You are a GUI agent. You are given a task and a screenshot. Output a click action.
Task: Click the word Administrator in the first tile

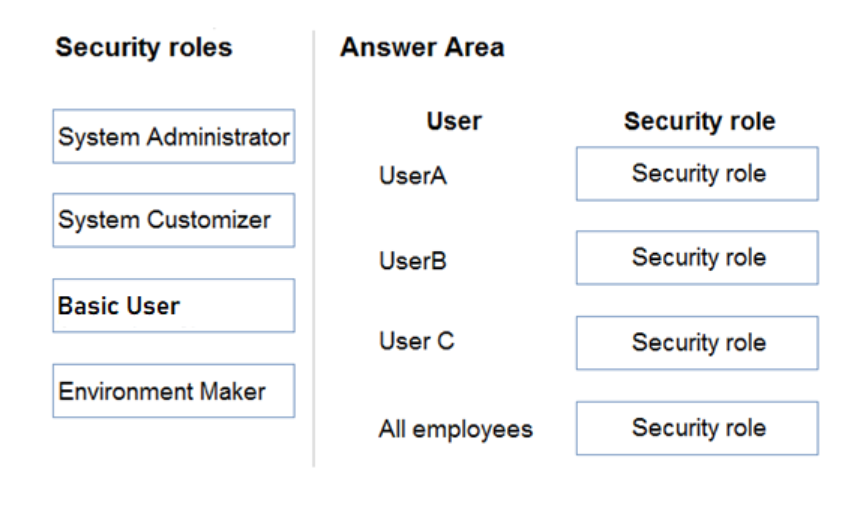coord(218,137)
